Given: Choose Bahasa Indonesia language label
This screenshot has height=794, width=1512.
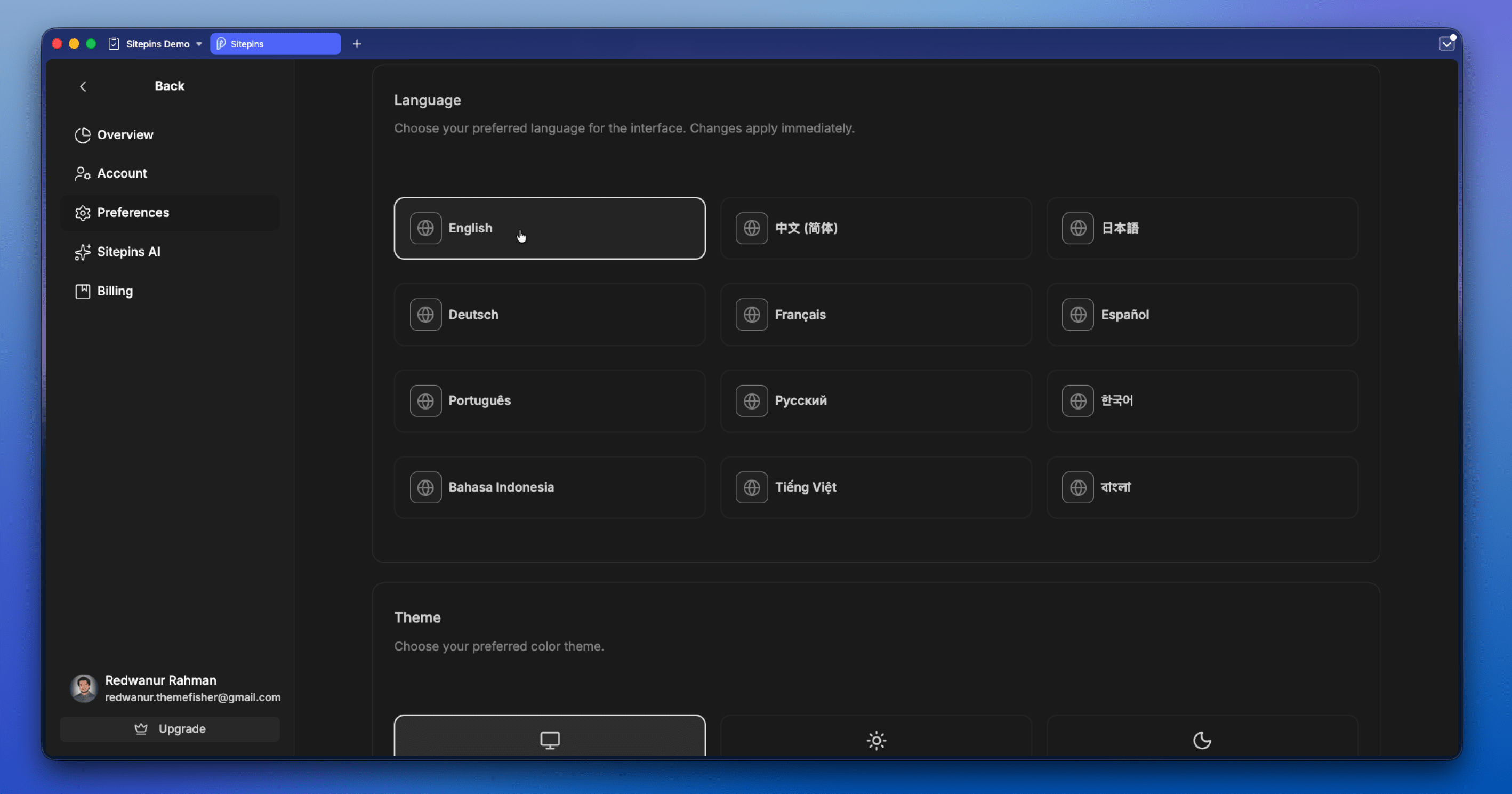Looking at the screenshot, I should tap(501, 487).
